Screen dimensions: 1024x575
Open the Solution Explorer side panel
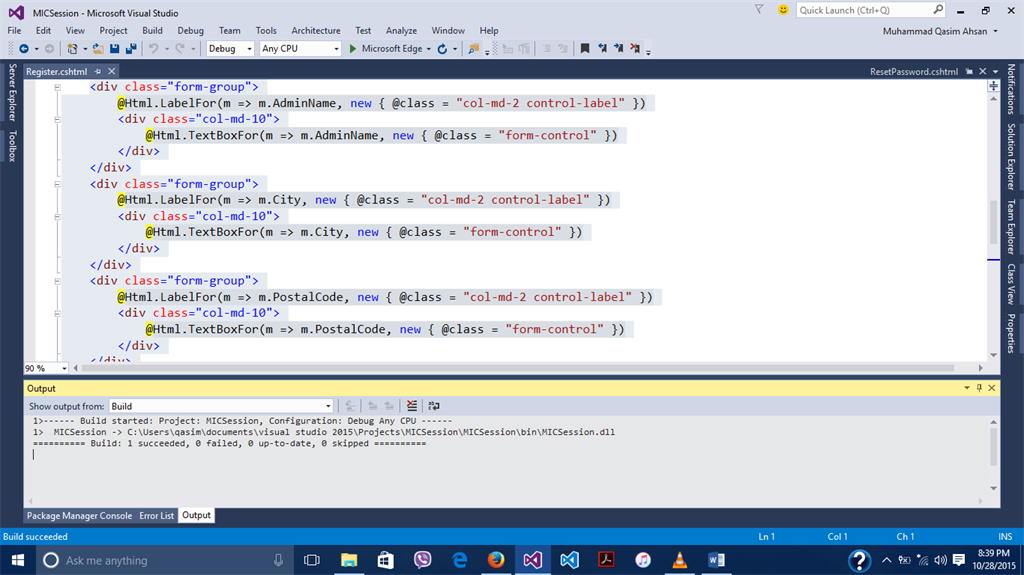(1011, 157)
